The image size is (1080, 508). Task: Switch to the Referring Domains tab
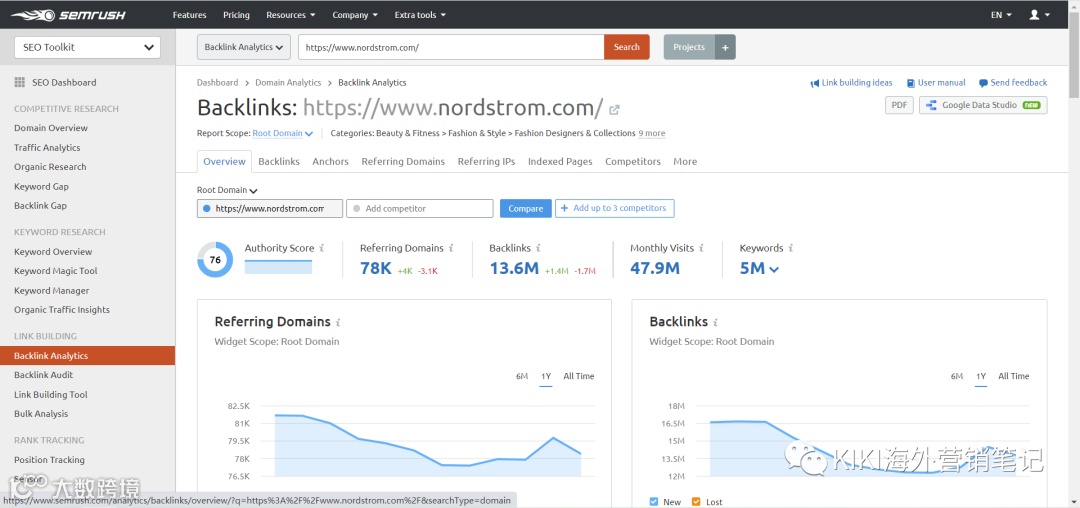pyautogui.click(x=403, y=161)
